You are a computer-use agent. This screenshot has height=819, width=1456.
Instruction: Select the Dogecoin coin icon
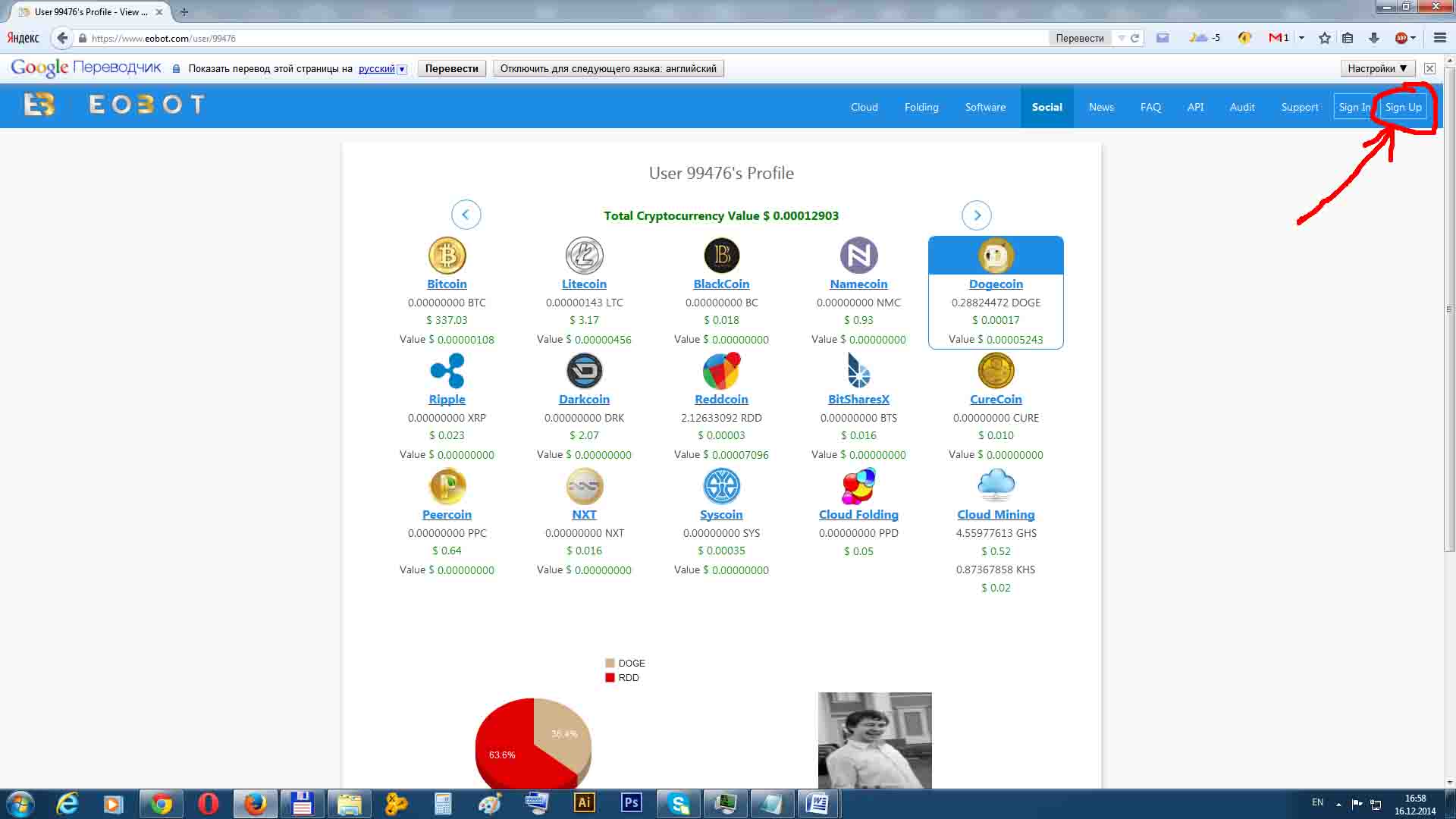tap(996, 256)
